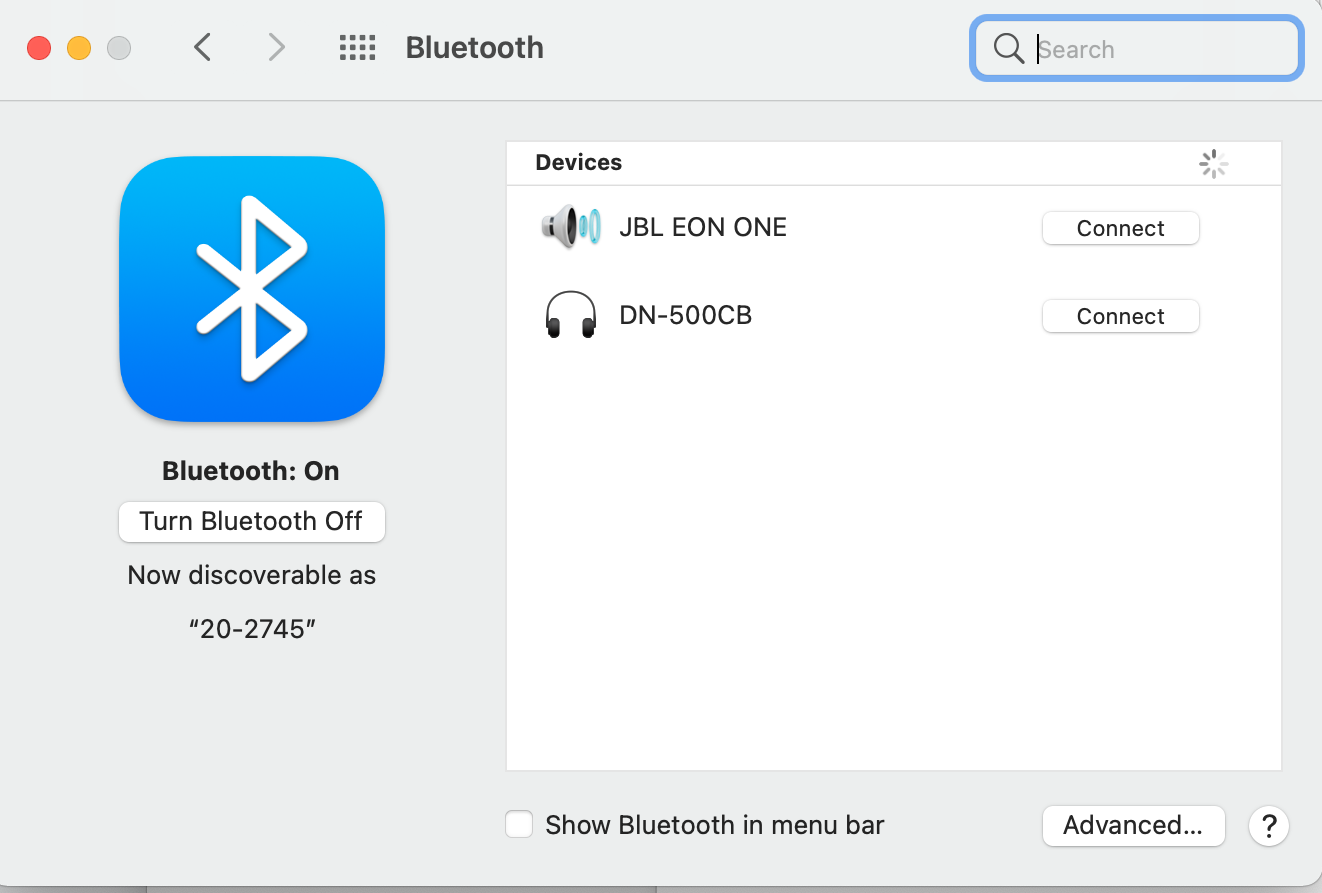Close the Bluetooth preferences window
This screenshot has height=893, width=1322.
(x=39, y=48)
